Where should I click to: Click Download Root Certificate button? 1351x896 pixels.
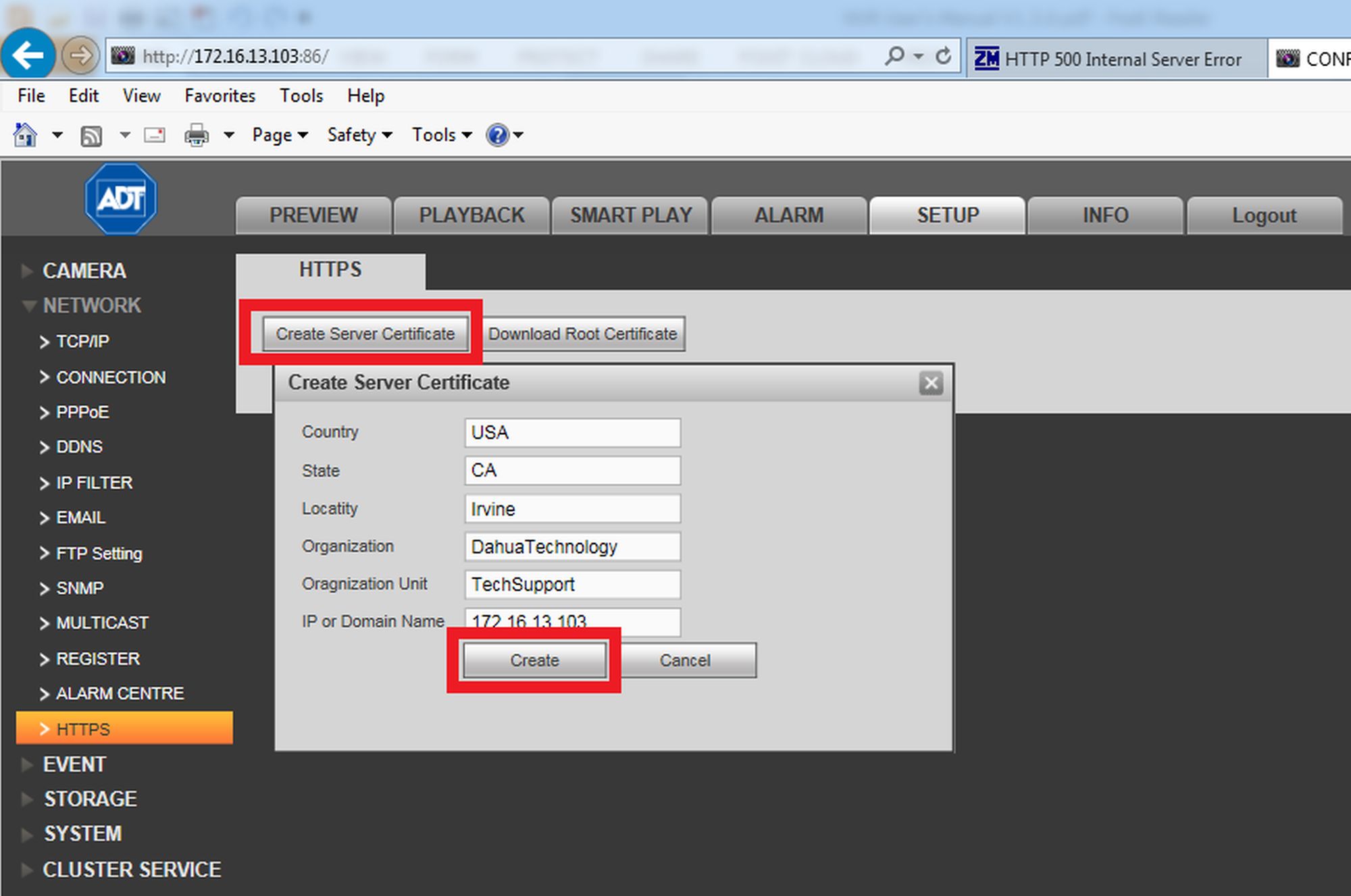click(582, 334)
